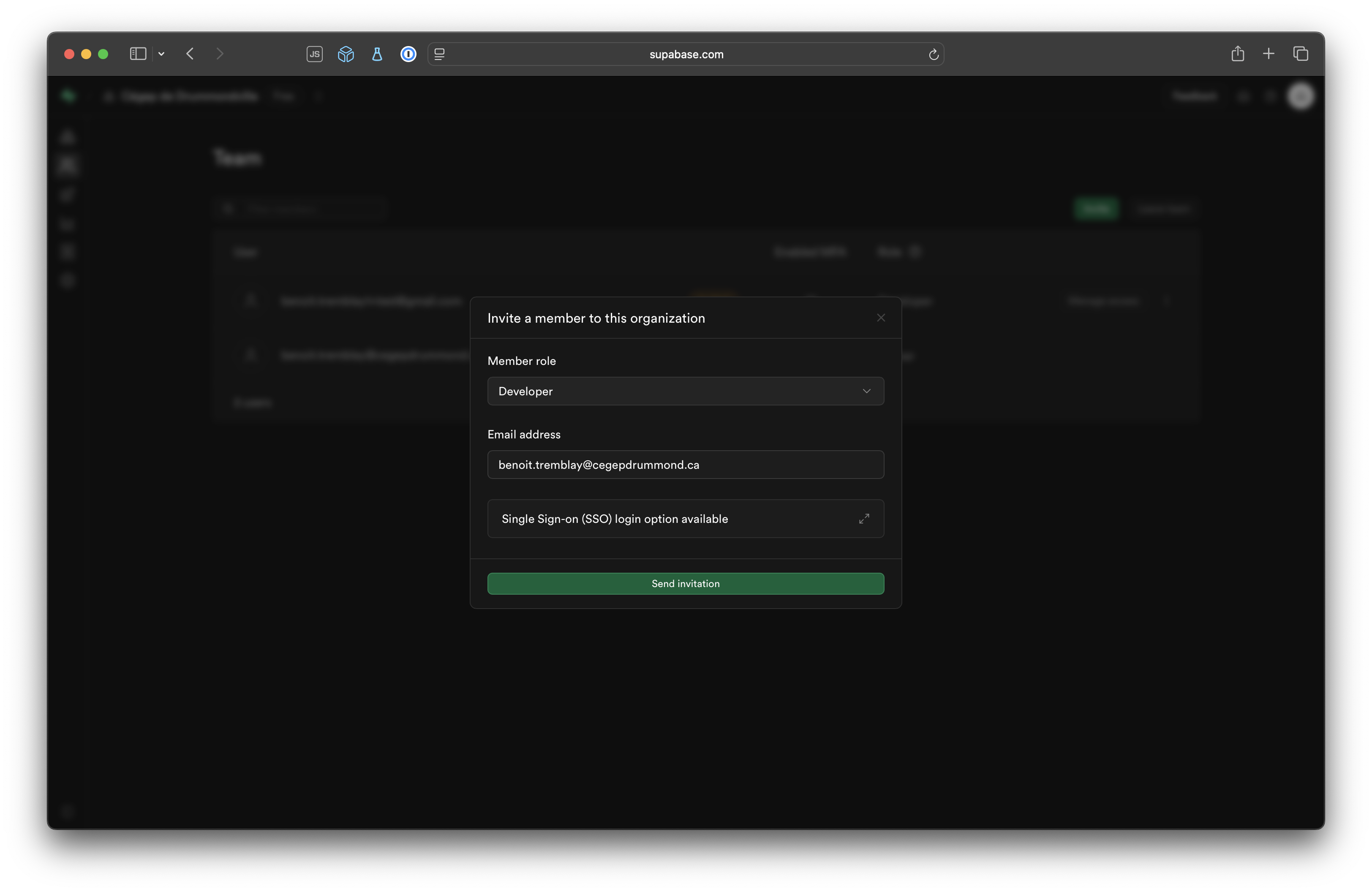Open the Member role dropdown showing Developer
Image resolution: width=1372 pixels, height=892 pixels.
686,391
